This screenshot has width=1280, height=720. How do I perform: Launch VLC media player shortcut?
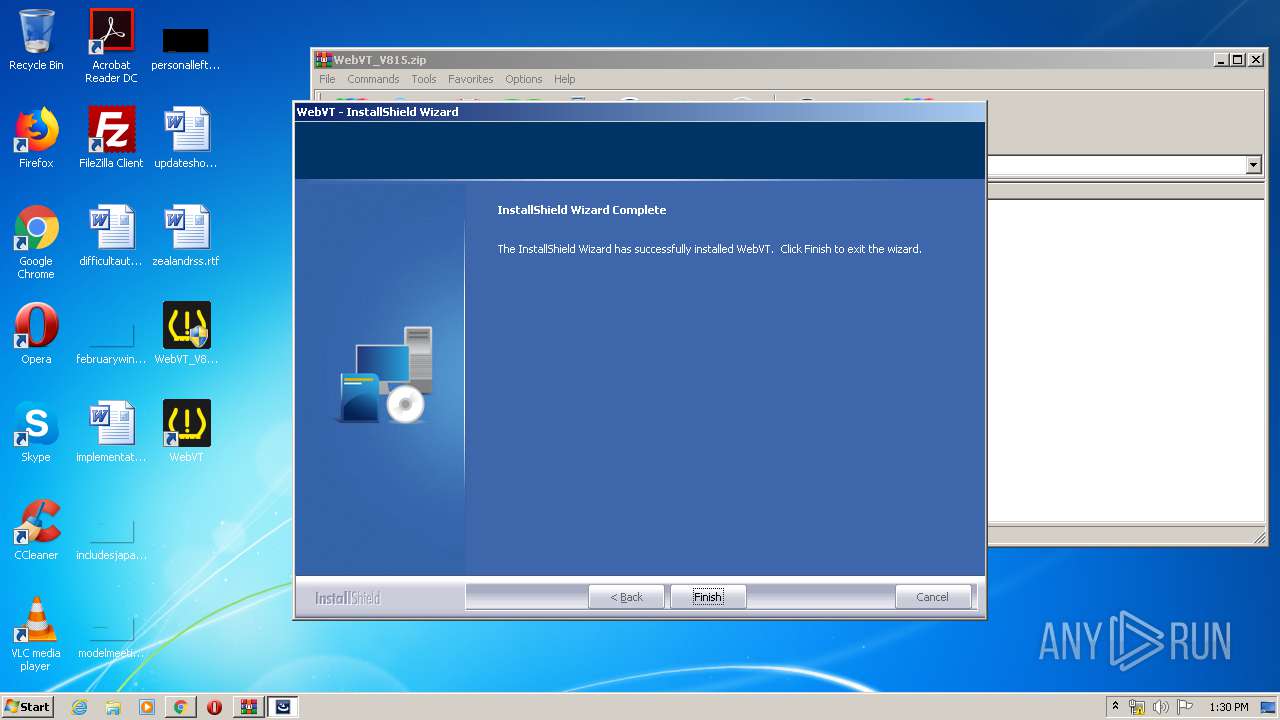[36, 634]
